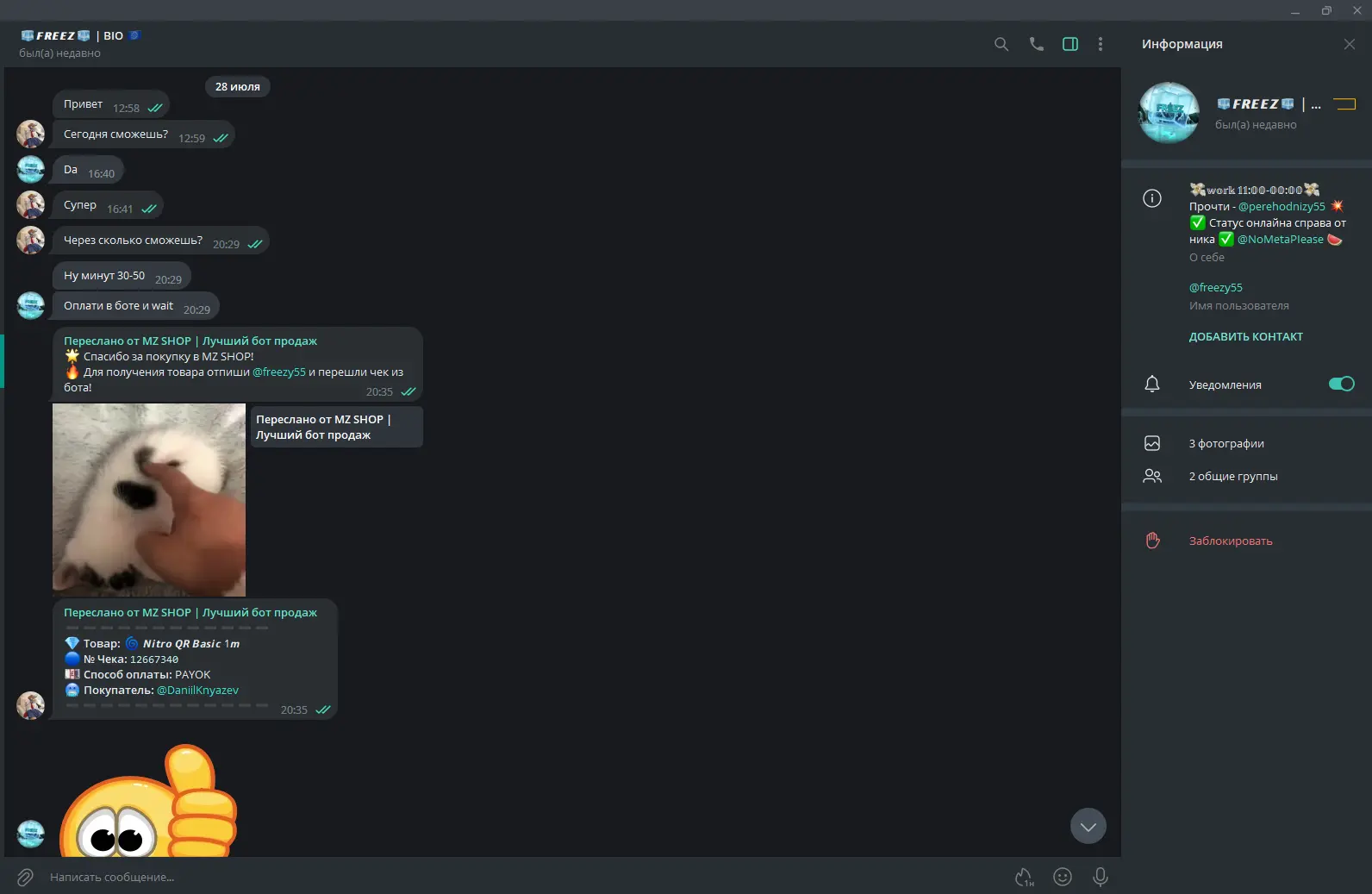Maximize the Telegram window
Screen dimensions: 1372x894
pyautogui.click(x=1326, y=10)
